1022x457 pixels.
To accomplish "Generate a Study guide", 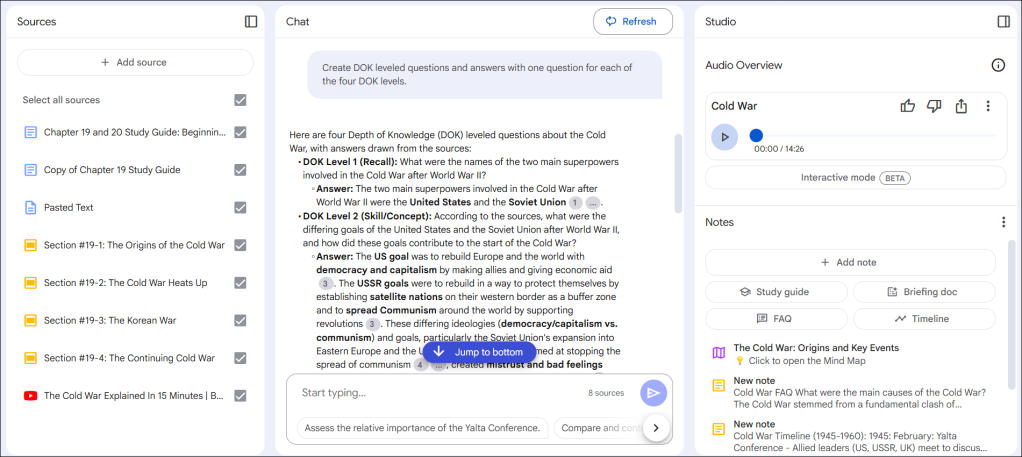I will pos(774,292).
